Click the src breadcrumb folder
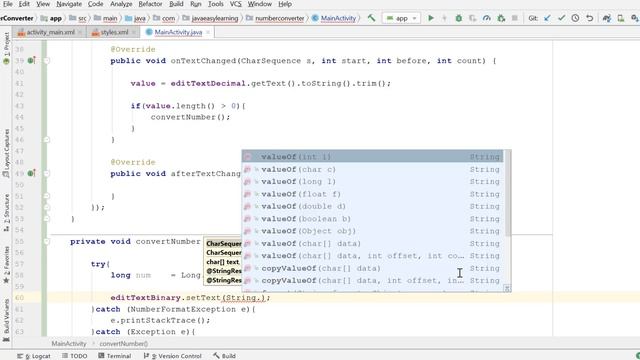 click(78, 18)
